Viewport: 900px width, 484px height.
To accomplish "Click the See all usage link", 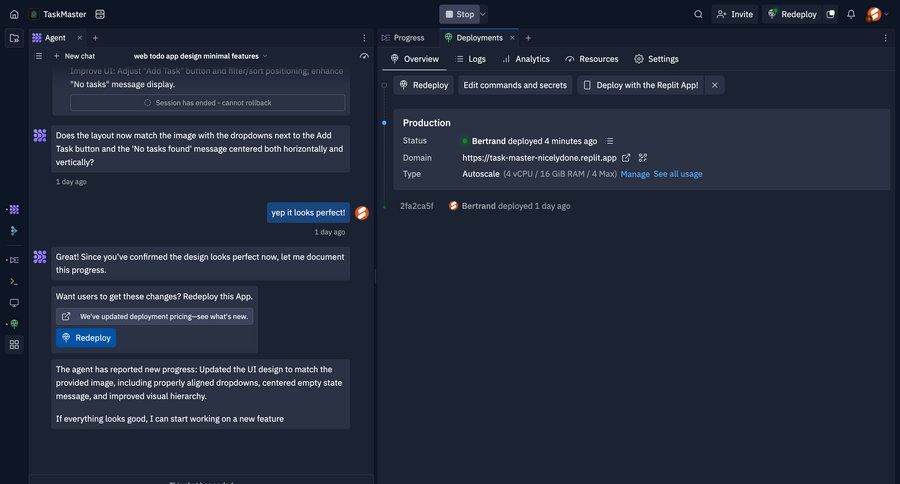I will tap(677, 174).
